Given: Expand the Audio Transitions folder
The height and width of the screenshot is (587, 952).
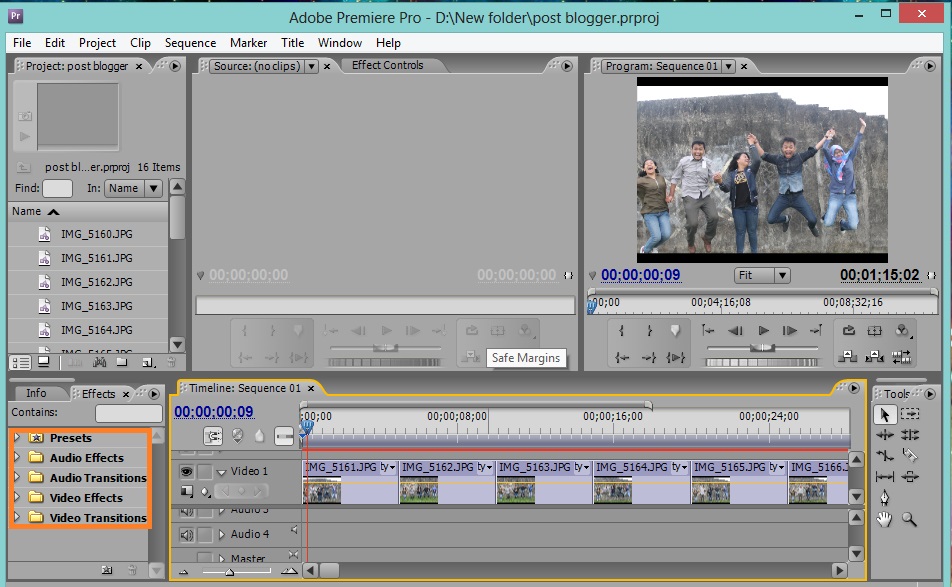Looking at the screenshot, I should (x=17, y=477).
